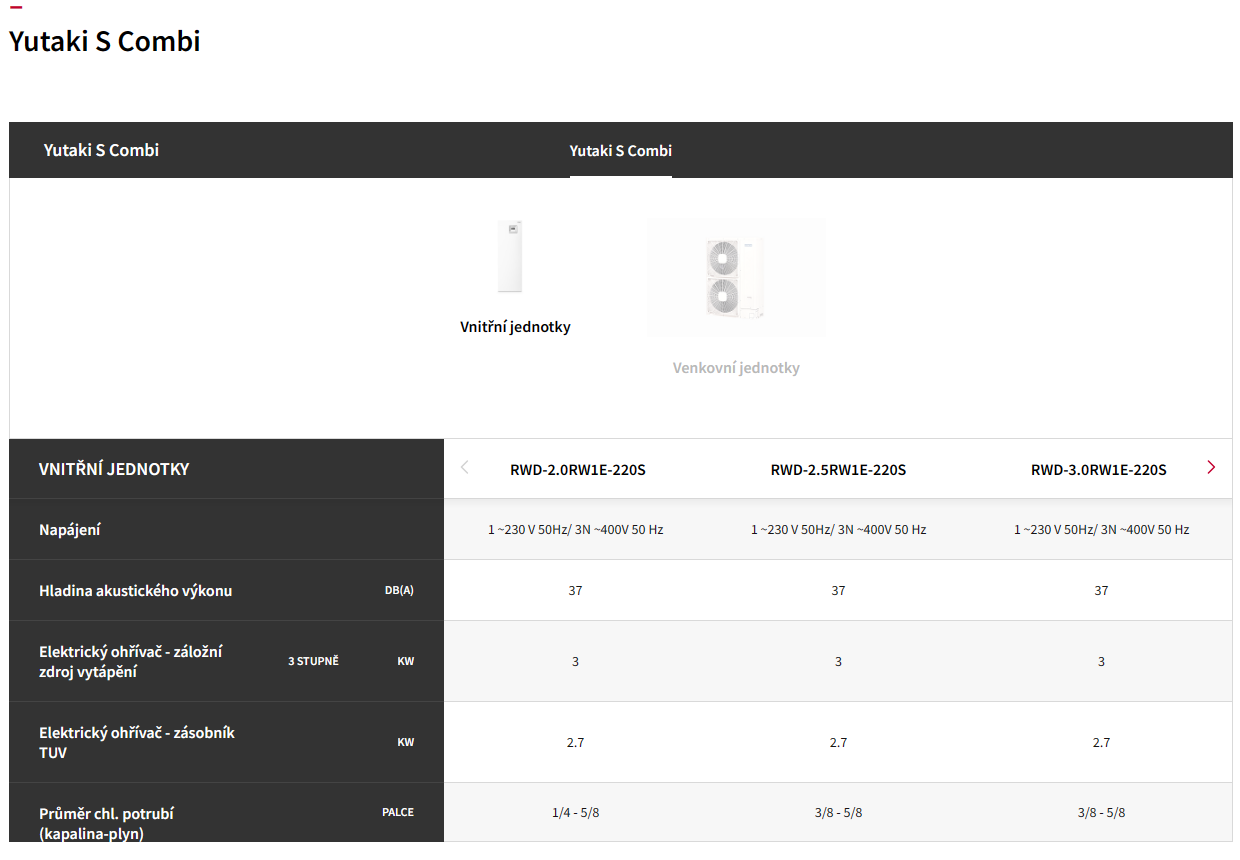The image size is (1240, 860).
Task: Click backup heater value 3 for RWD-2.5RW1E-220S
Action: 838,662
